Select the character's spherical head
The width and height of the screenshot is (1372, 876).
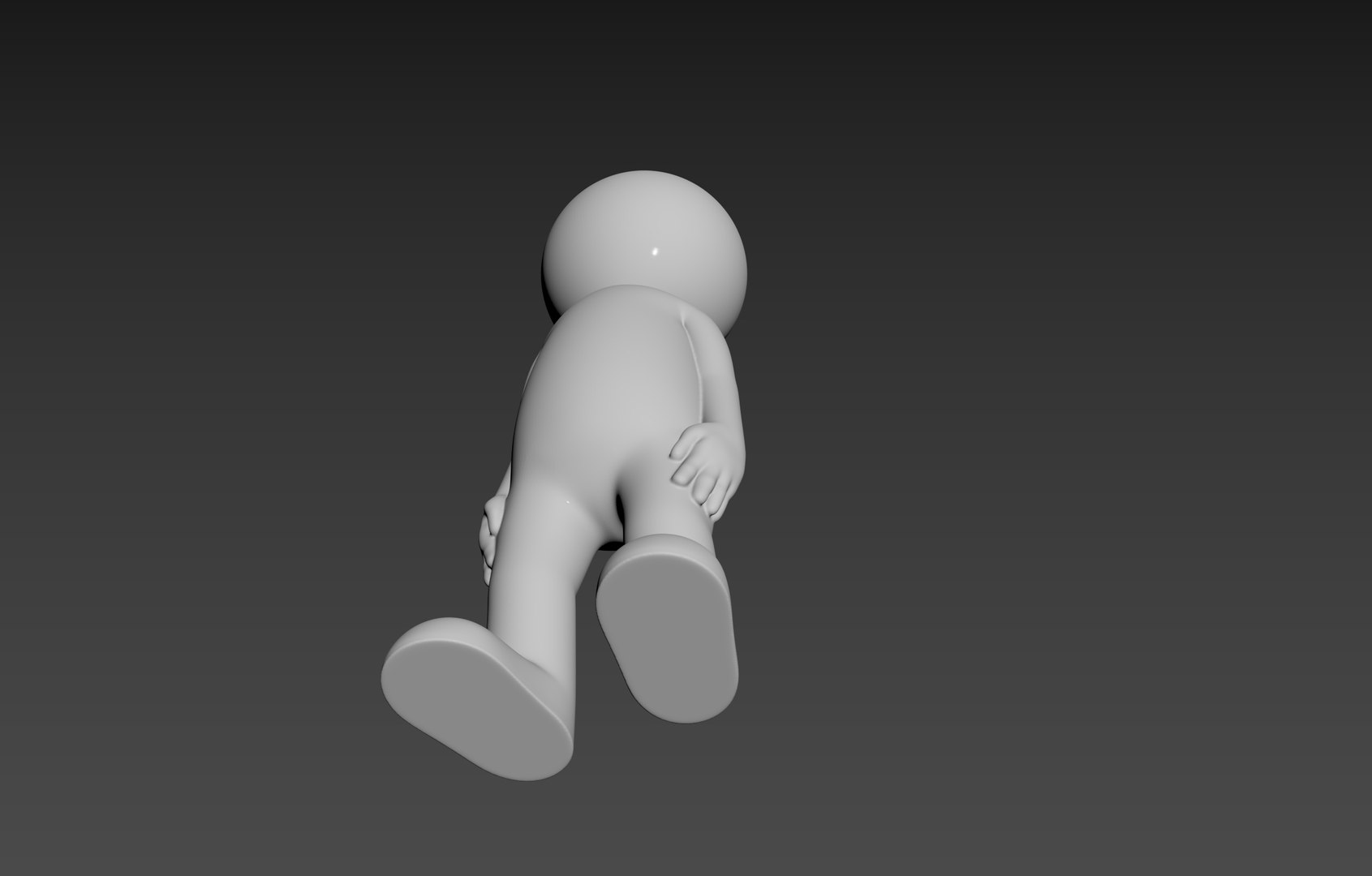pyautogui.click(x=646, y=242)
